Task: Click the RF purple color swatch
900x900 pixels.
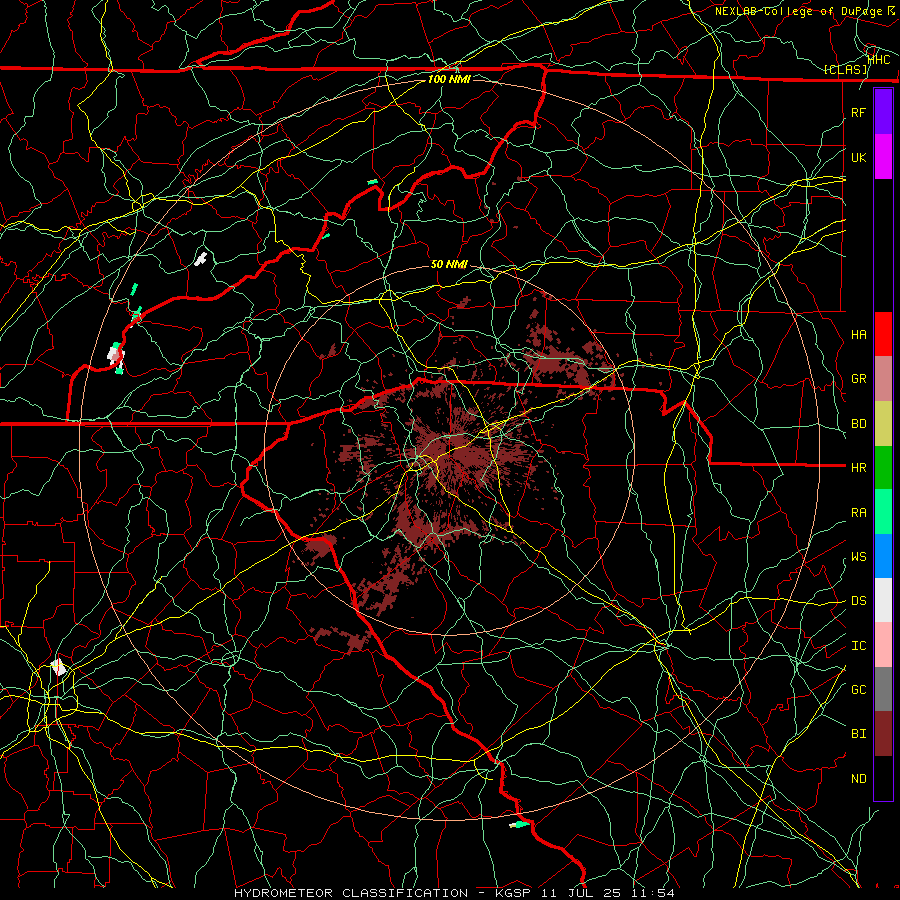Action: point(883,112)
